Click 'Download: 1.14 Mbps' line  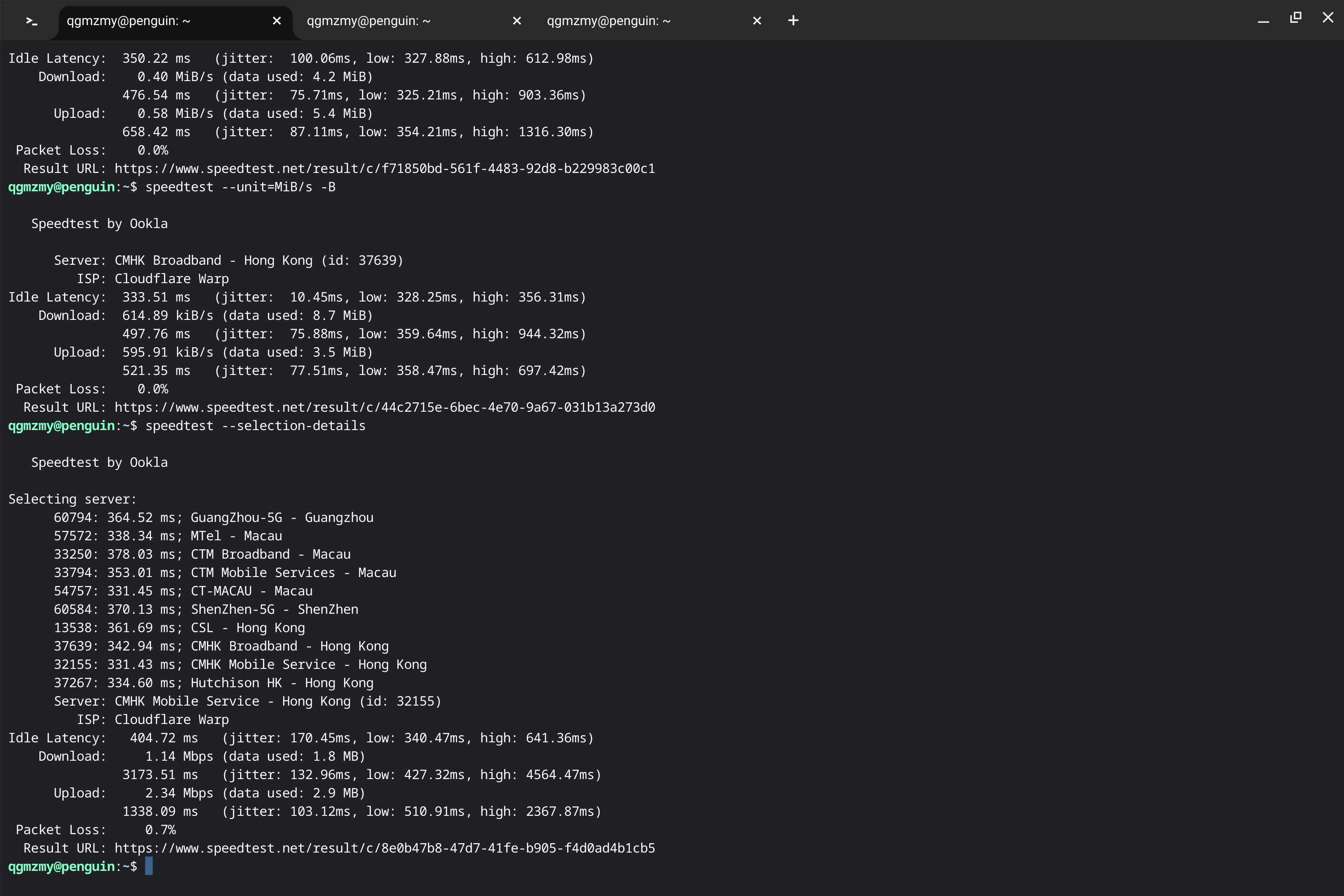click(202, 757)
